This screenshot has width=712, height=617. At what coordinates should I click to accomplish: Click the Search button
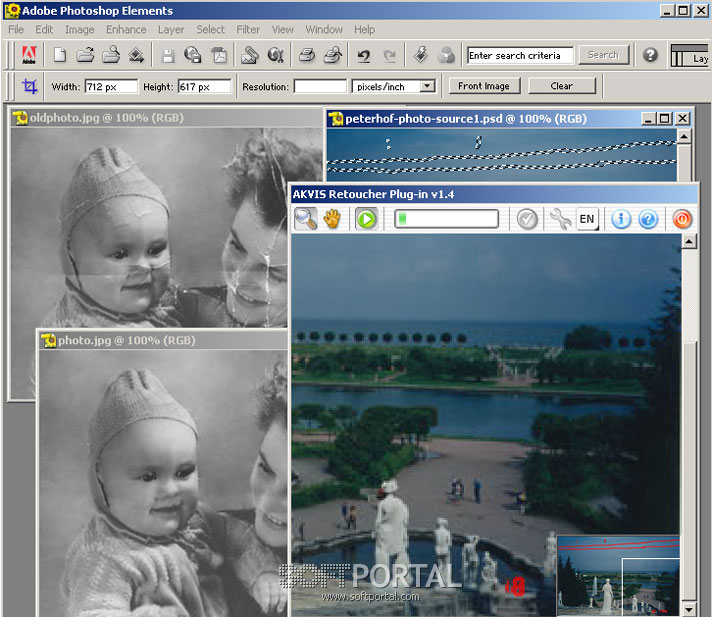603,55
